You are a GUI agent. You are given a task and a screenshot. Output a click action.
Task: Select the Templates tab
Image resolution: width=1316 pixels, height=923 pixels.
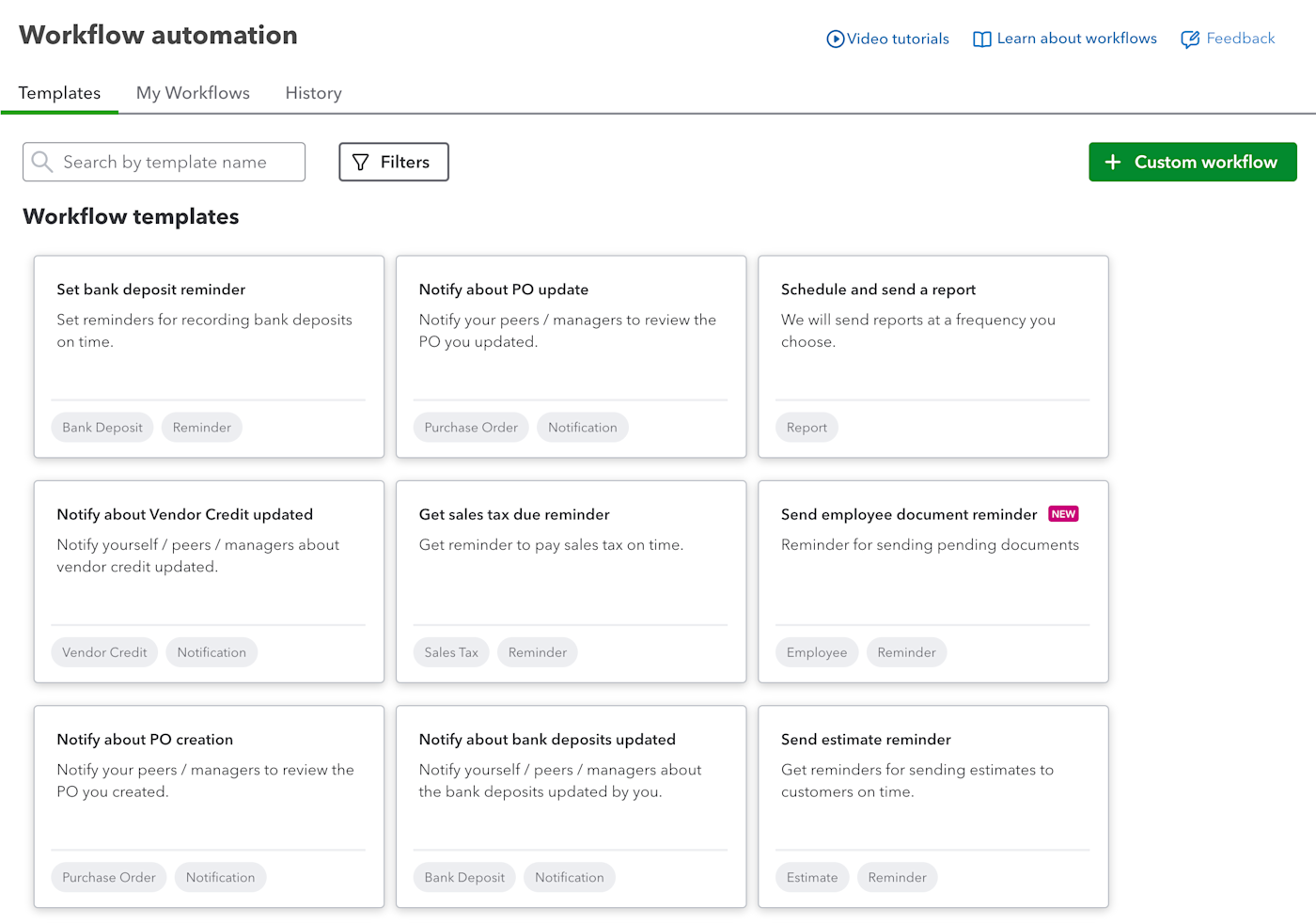pos(59,93)
